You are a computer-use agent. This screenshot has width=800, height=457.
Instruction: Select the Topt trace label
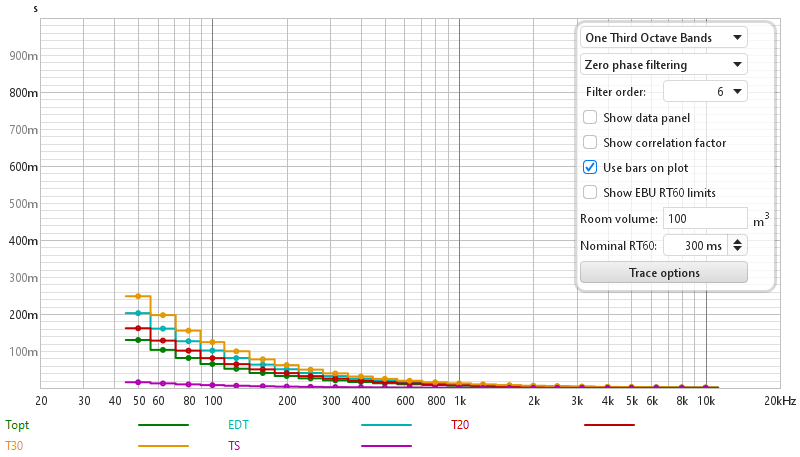pyautogui.click(x=17, y=425)
